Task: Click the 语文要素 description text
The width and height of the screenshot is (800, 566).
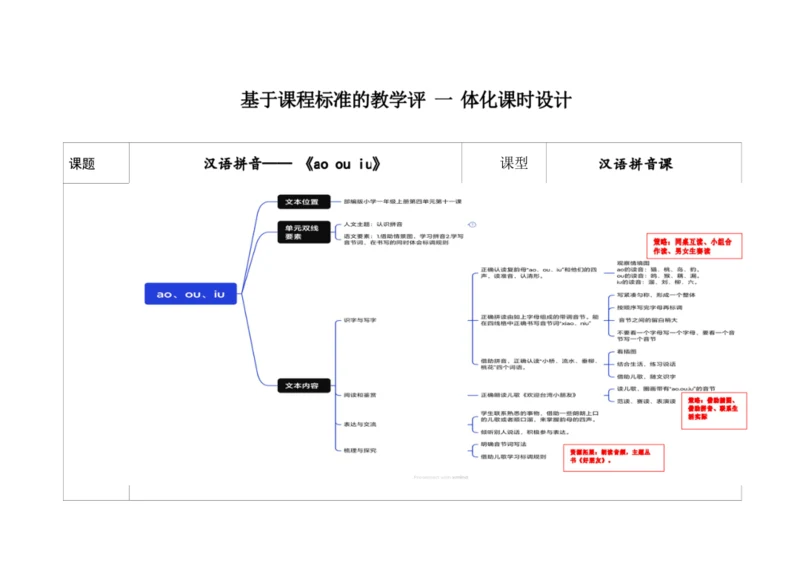Action: coord(403,239)
